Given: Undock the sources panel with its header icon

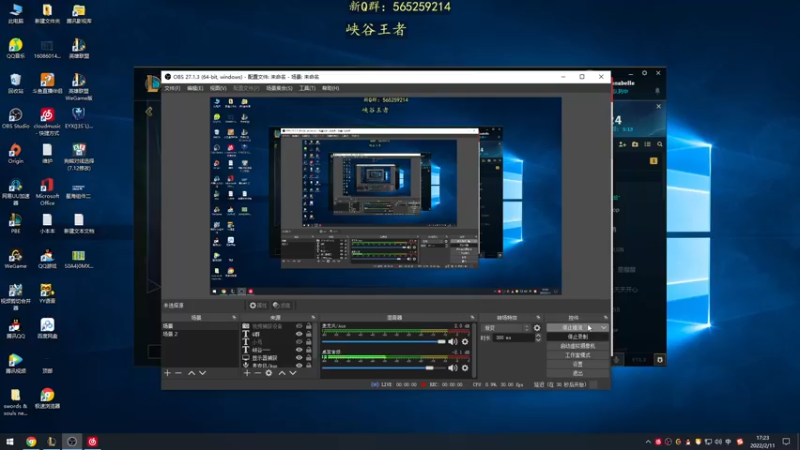Looking at the screenshot, I should point(313,317).
